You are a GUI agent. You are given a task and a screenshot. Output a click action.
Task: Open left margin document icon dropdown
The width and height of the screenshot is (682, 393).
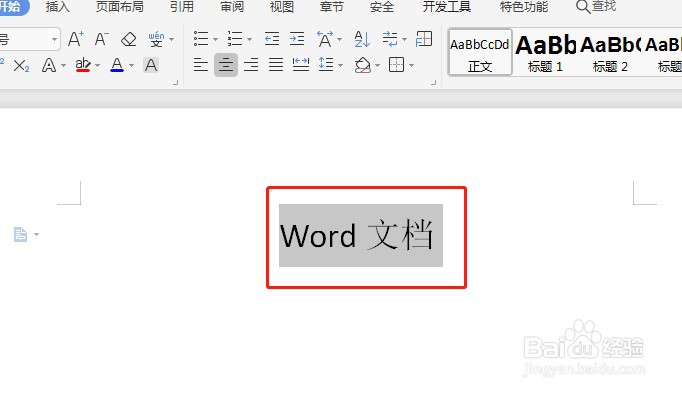[x=37, y=234]
